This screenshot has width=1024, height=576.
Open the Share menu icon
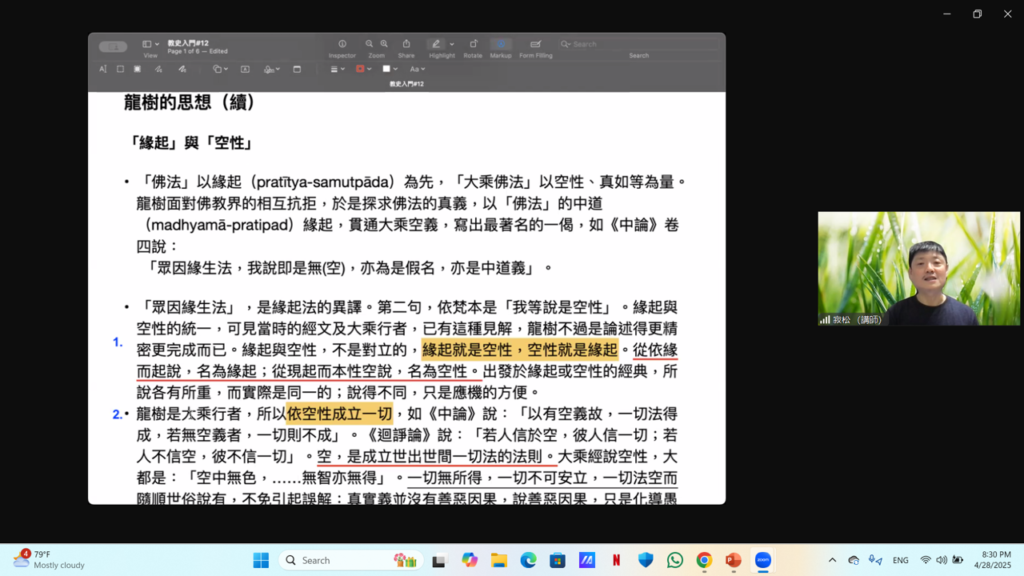[406, 45]
